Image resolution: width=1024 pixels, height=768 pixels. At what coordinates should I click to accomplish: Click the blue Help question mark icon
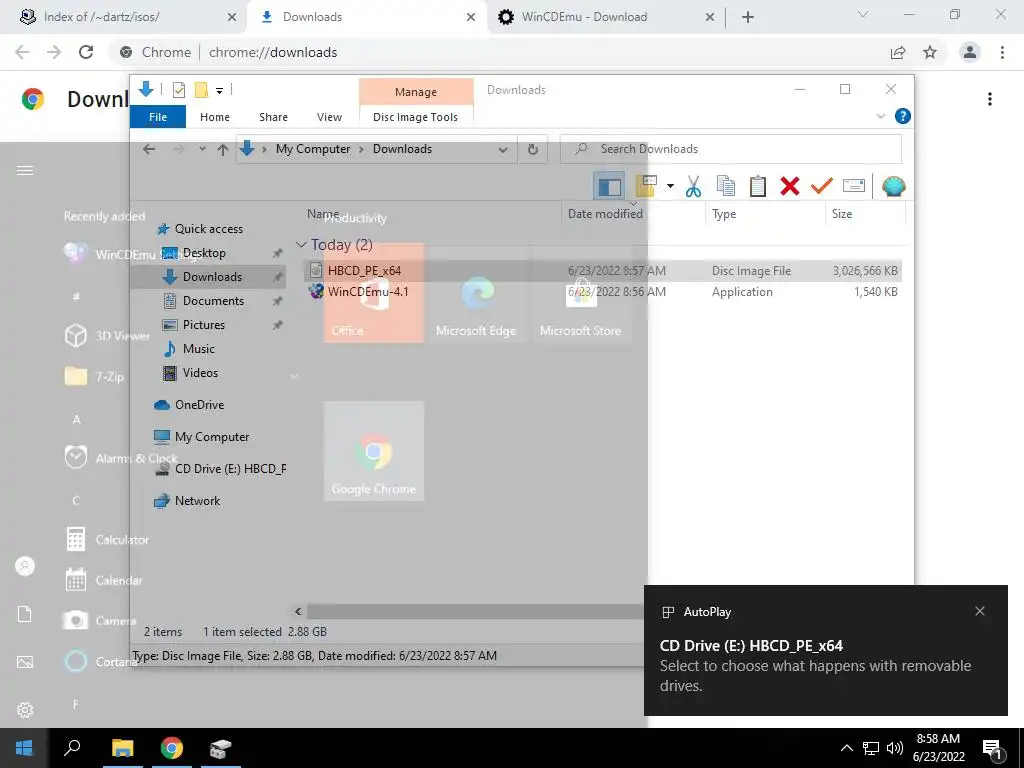pos(903,116)
